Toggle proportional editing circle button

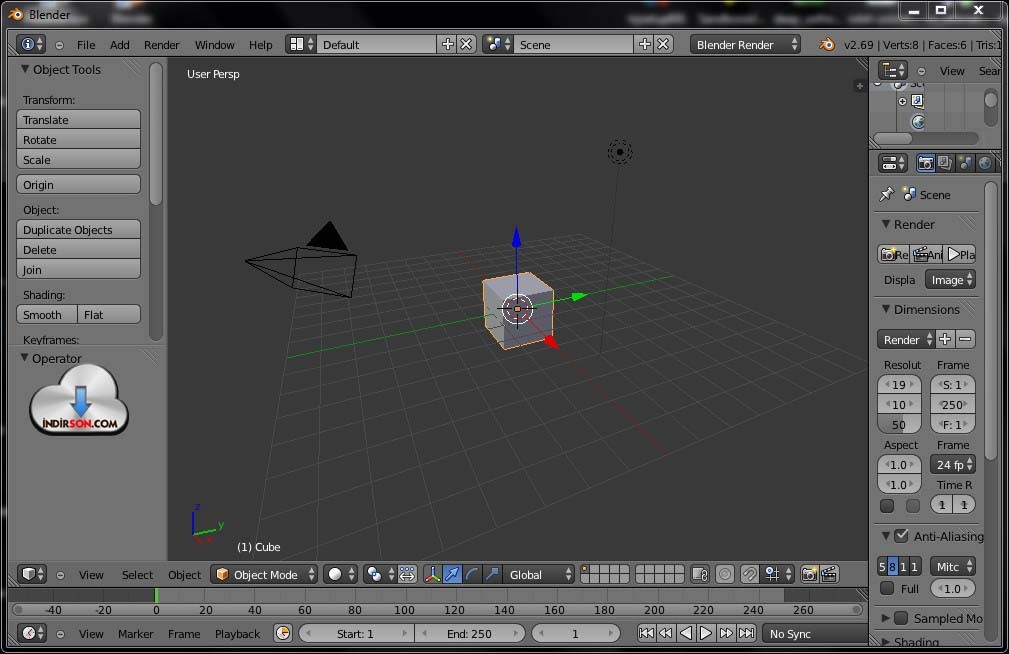pos(725,574)
